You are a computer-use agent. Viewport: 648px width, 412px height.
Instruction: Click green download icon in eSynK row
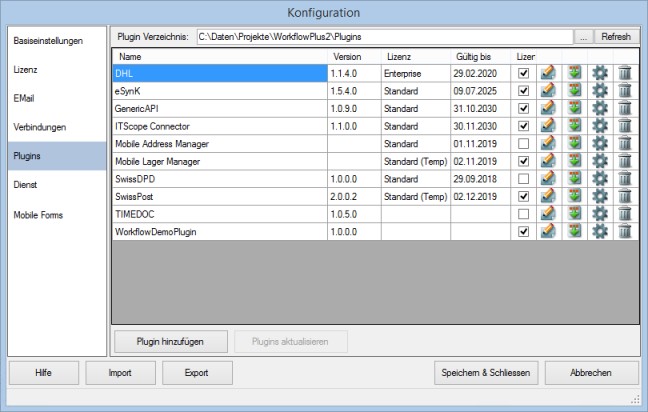pos(574,90)
